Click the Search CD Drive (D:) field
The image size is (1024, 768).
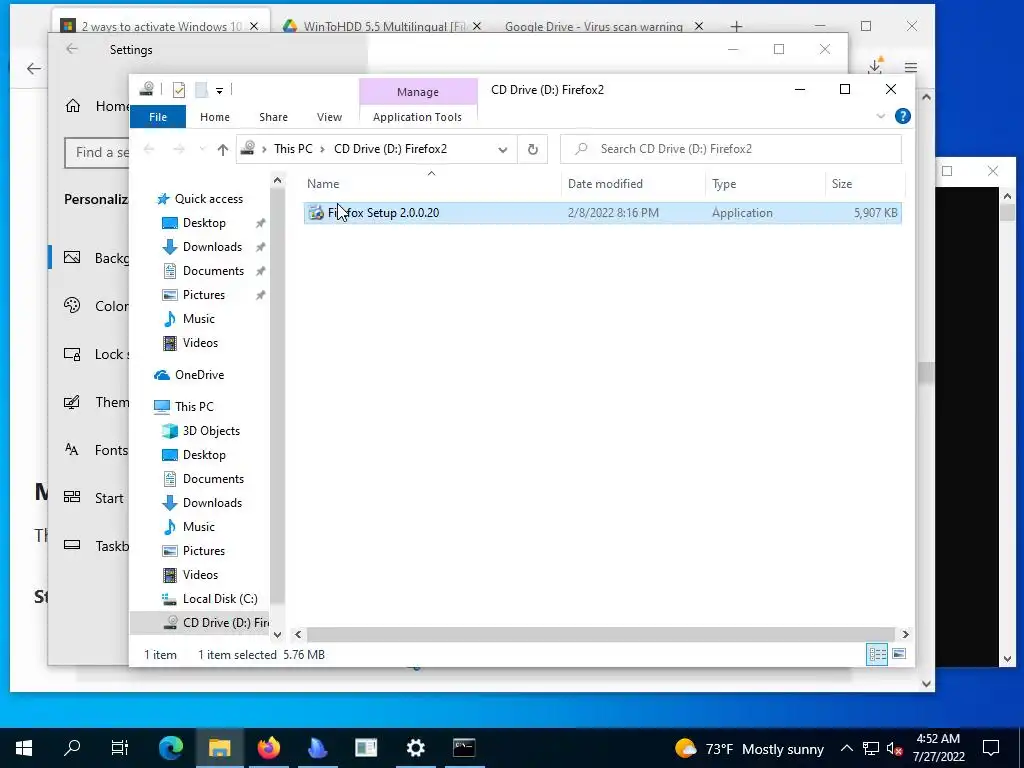(731, 149)
